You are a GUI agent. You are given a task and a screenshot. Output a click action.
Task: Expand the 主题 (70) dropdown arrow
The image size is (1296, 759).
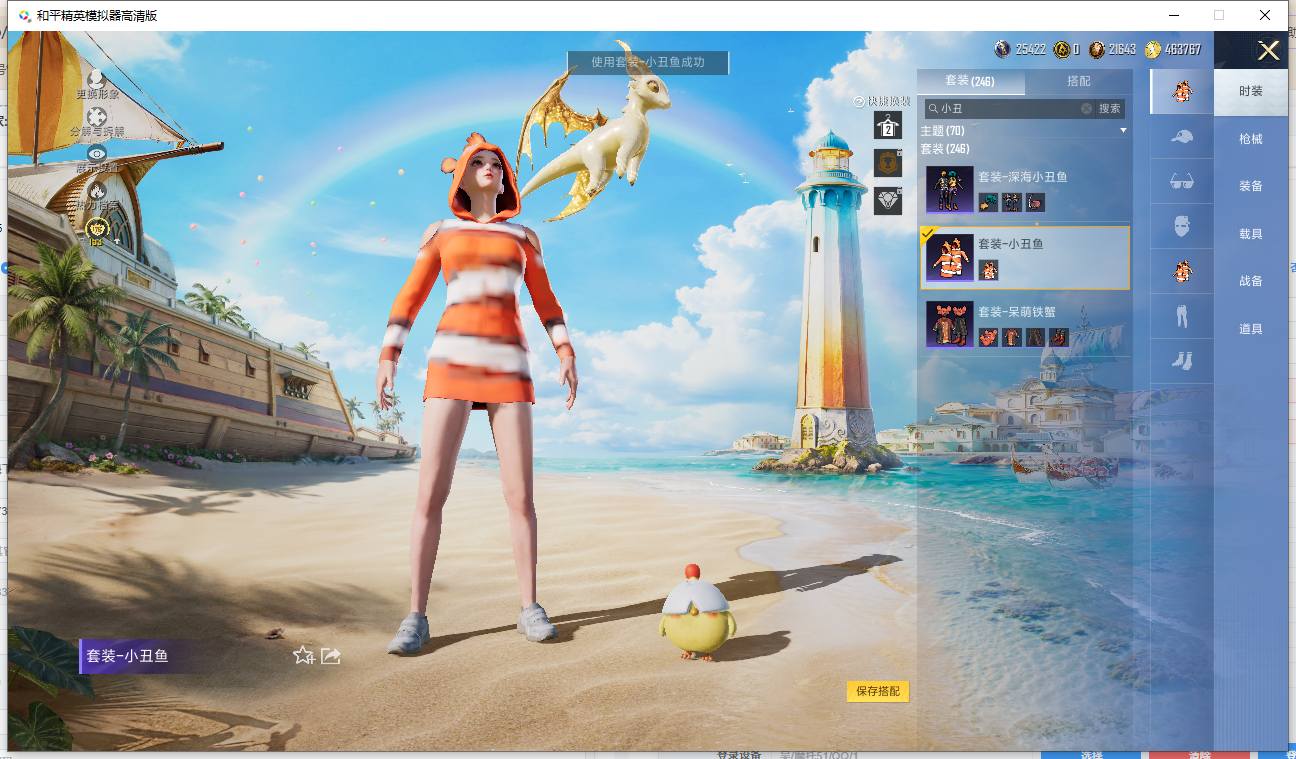tap(1123, 131)
